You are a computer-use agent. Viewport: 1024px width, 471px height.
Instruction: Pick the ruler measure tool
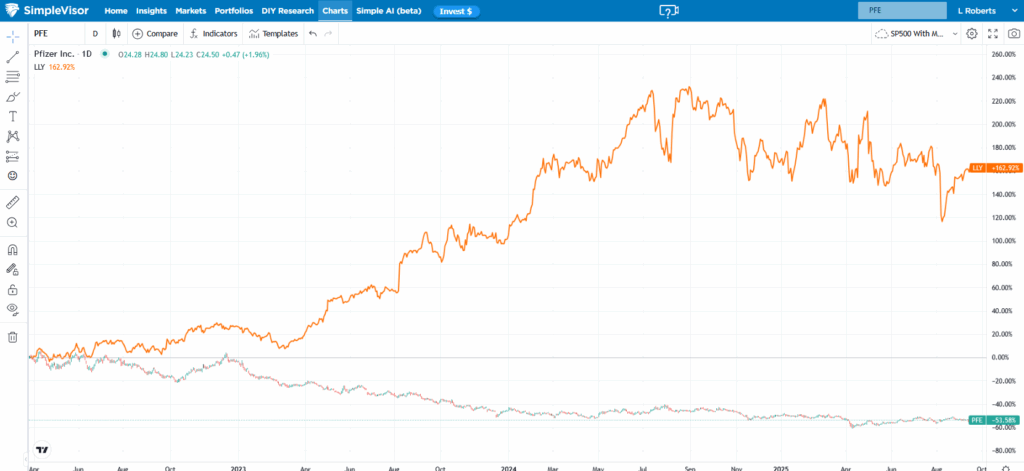13,202
